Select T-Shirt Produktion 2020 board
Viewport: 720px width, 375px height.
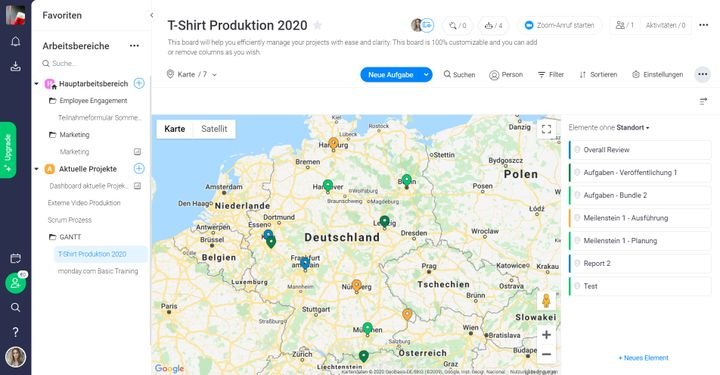point(101,254)
